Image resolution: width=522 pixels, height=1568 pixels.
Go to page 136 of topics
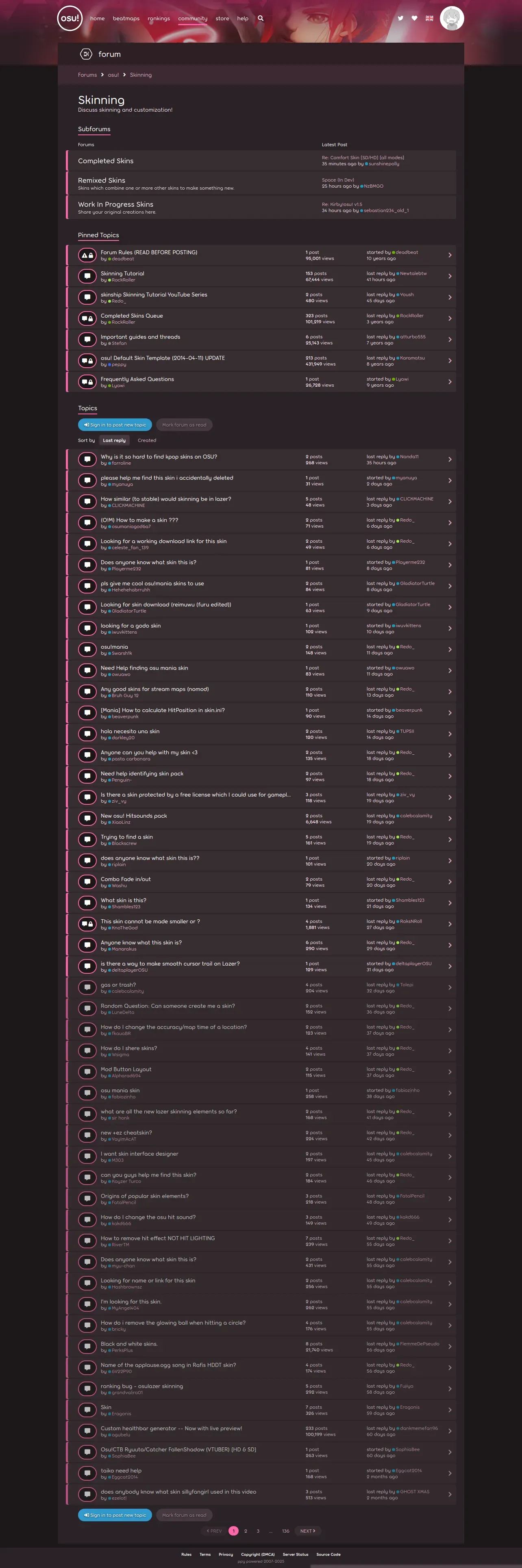pyautogui.click(x=286, y=1531)
